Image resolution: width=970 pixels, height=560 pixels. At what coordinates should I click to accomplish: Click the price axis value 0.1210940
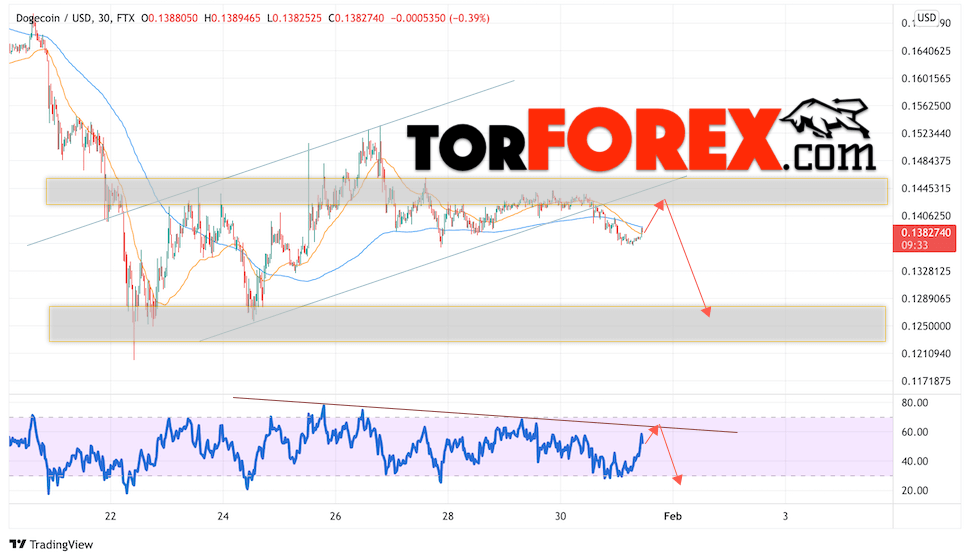pos(926,353)
